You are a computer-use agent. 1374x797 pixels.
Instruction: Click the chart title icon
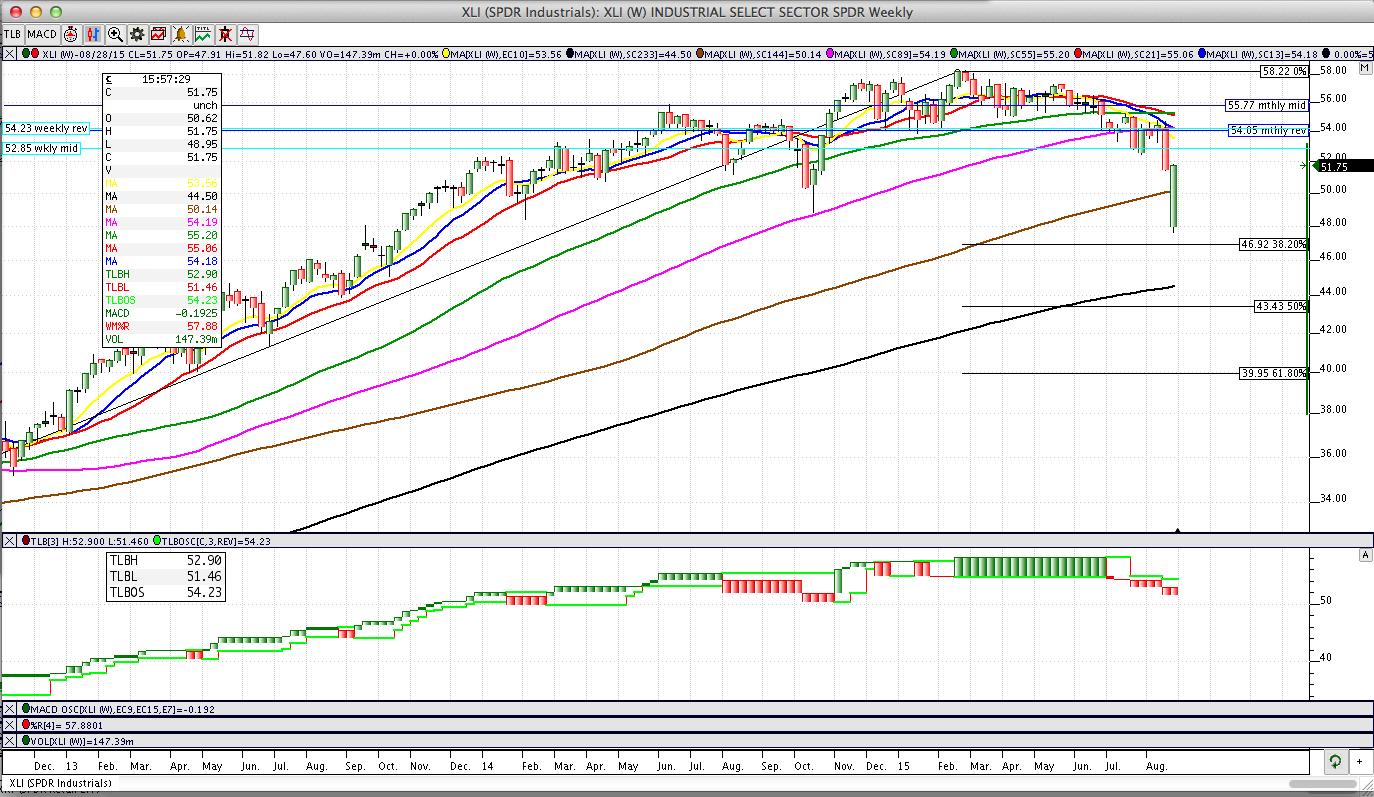[203, 34]
